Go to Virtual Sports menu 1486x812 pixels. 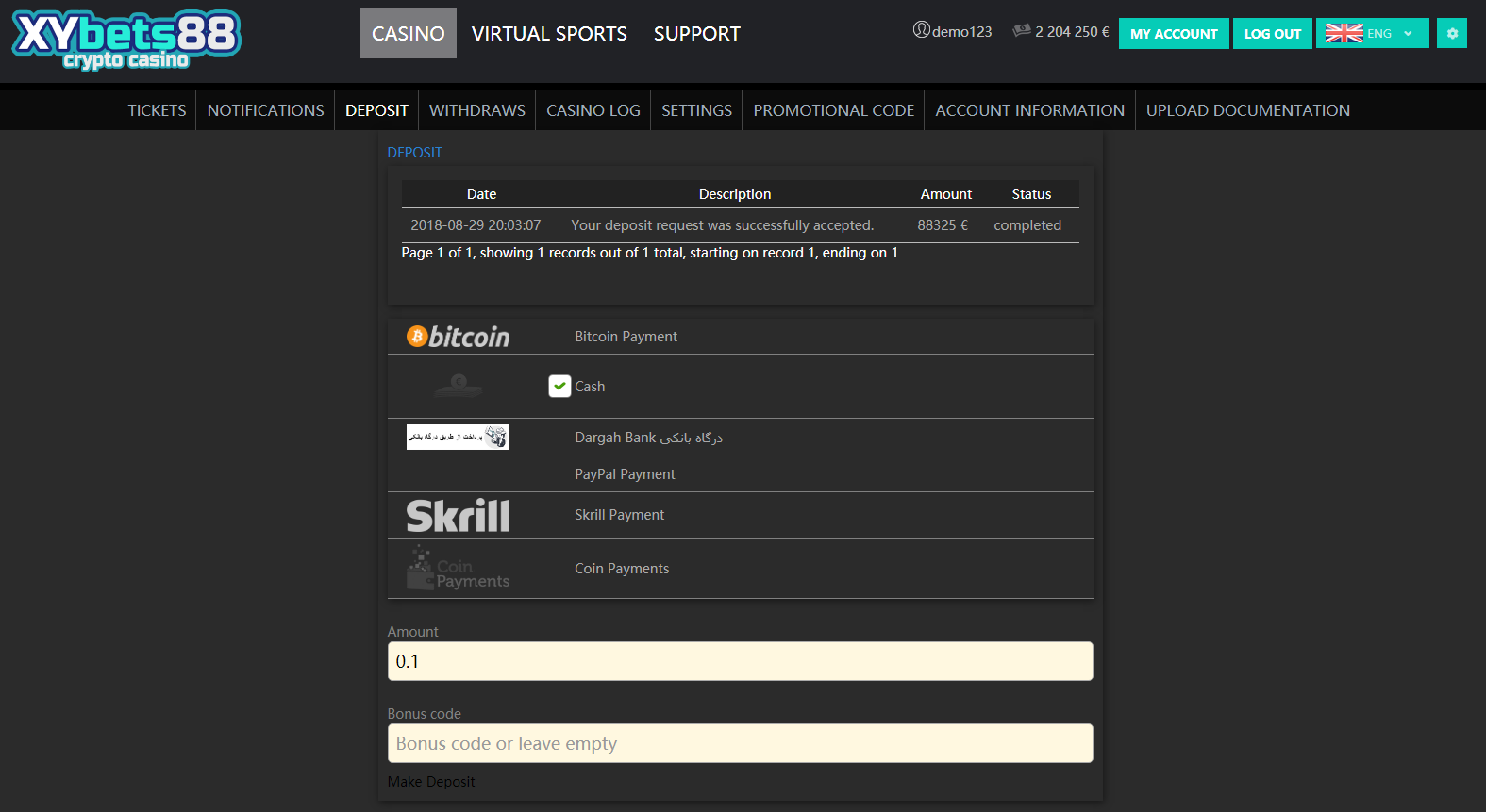pos(549,34)
